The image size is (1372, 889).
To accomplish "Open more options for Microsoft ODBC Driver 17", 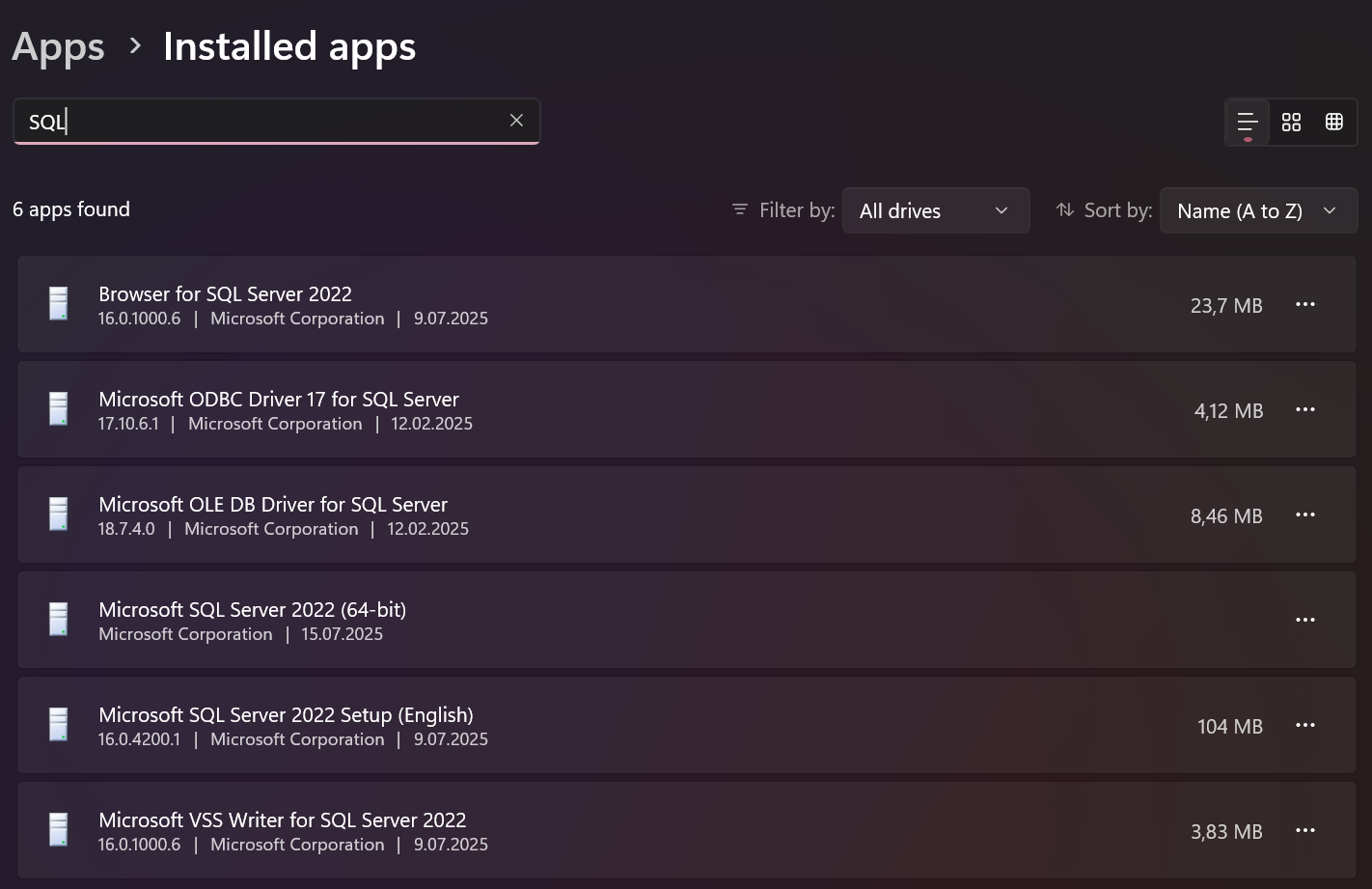I will click(x=1305, y=409).
